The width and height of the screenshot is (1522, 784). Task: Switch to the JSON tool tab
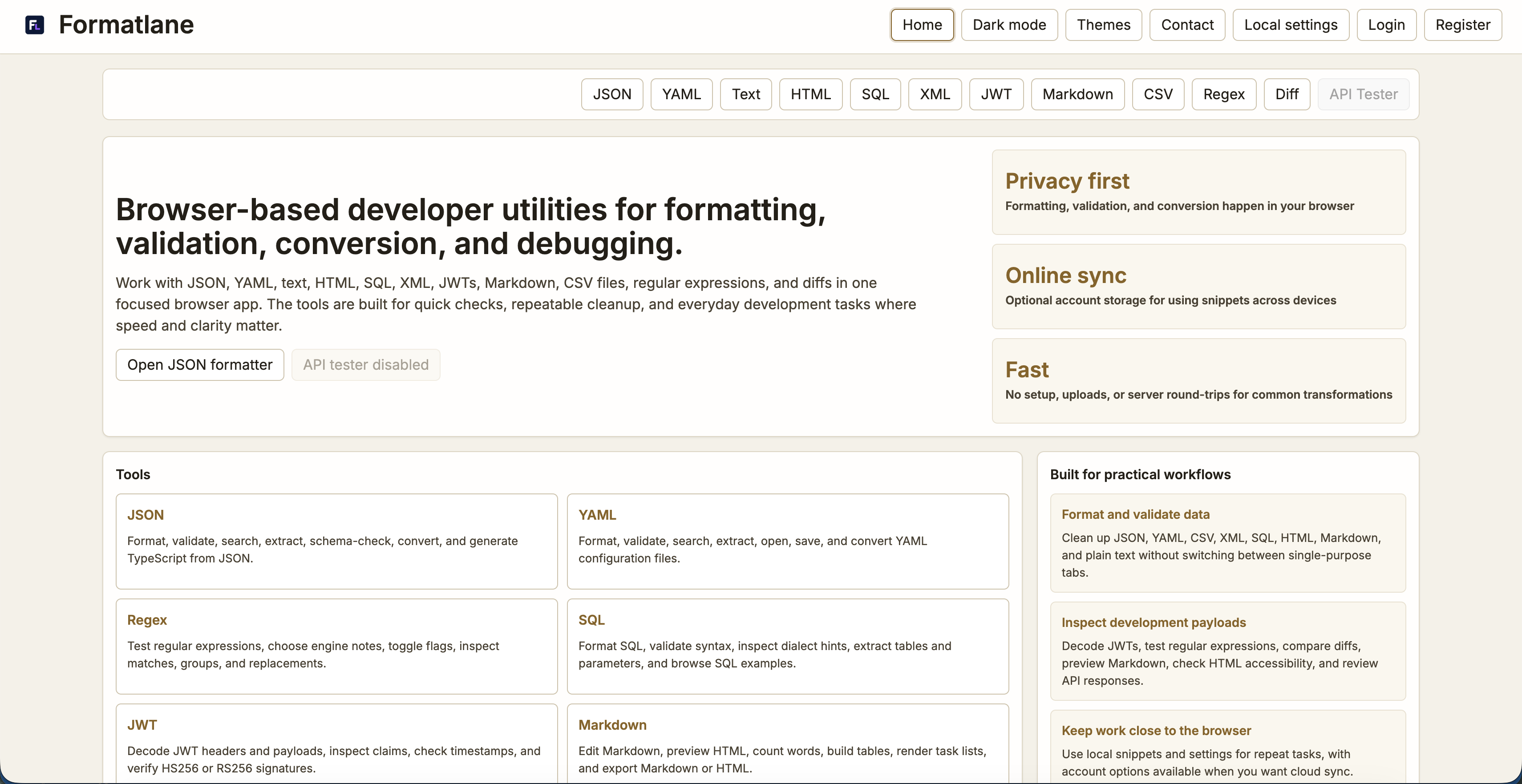coord(611,94)
